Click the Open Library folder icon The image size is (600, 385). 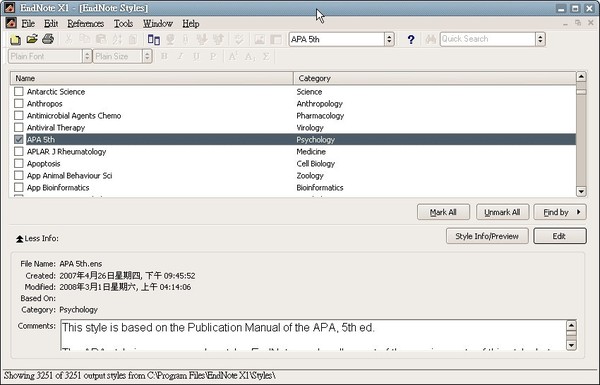tap(32, 39)
